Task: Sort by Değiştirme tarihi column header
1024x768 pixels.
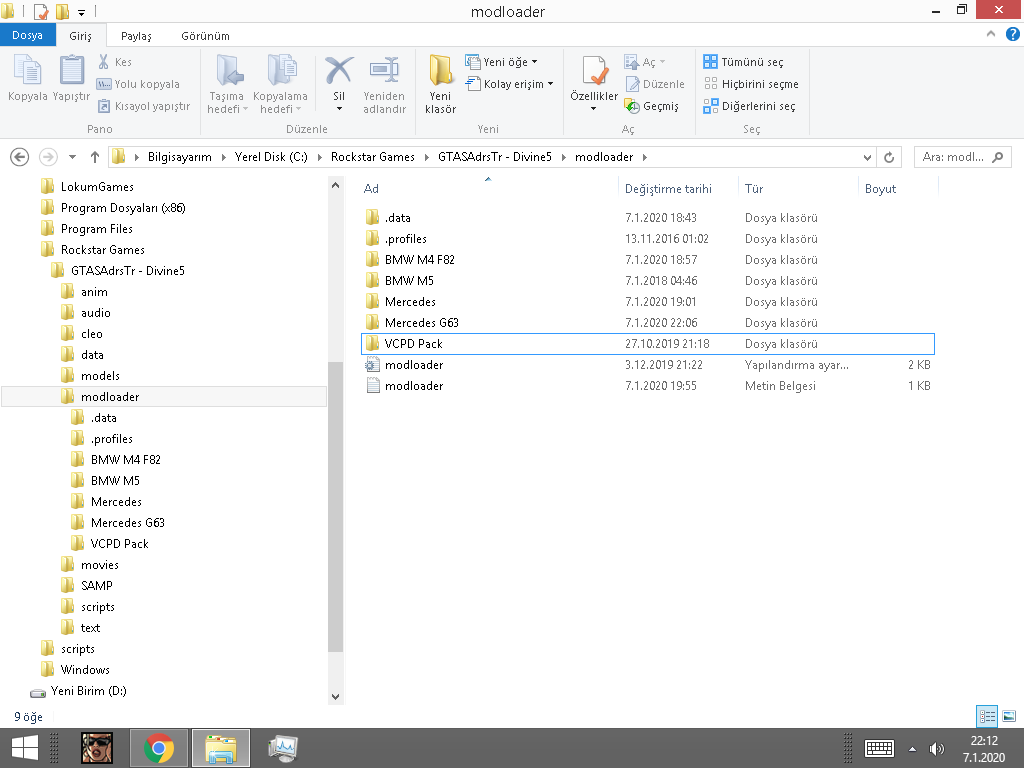Action: 668,189
